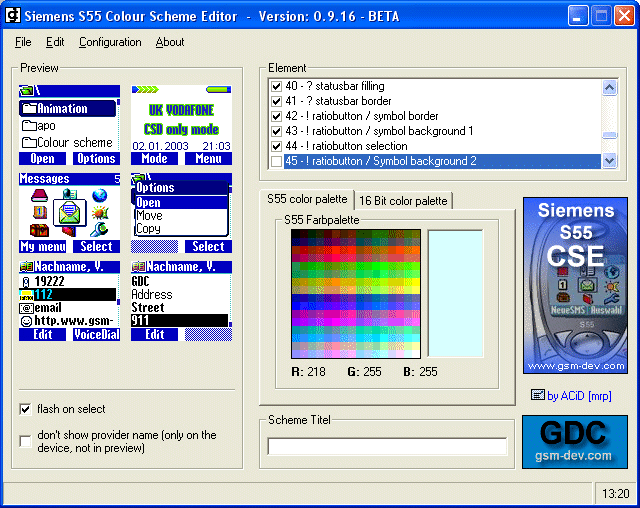Viewport: 640px width, 508px height.
Task: Click the treasure chest icon in preview
Action: pyautogui.click(x=40, y=230)
